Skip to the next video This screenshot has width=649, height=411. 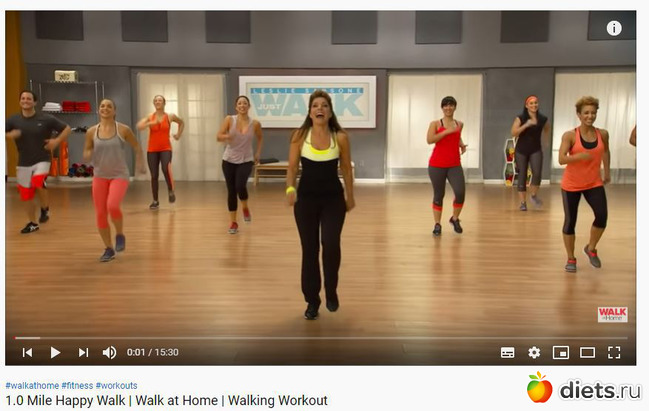click(x=83, y=352)
